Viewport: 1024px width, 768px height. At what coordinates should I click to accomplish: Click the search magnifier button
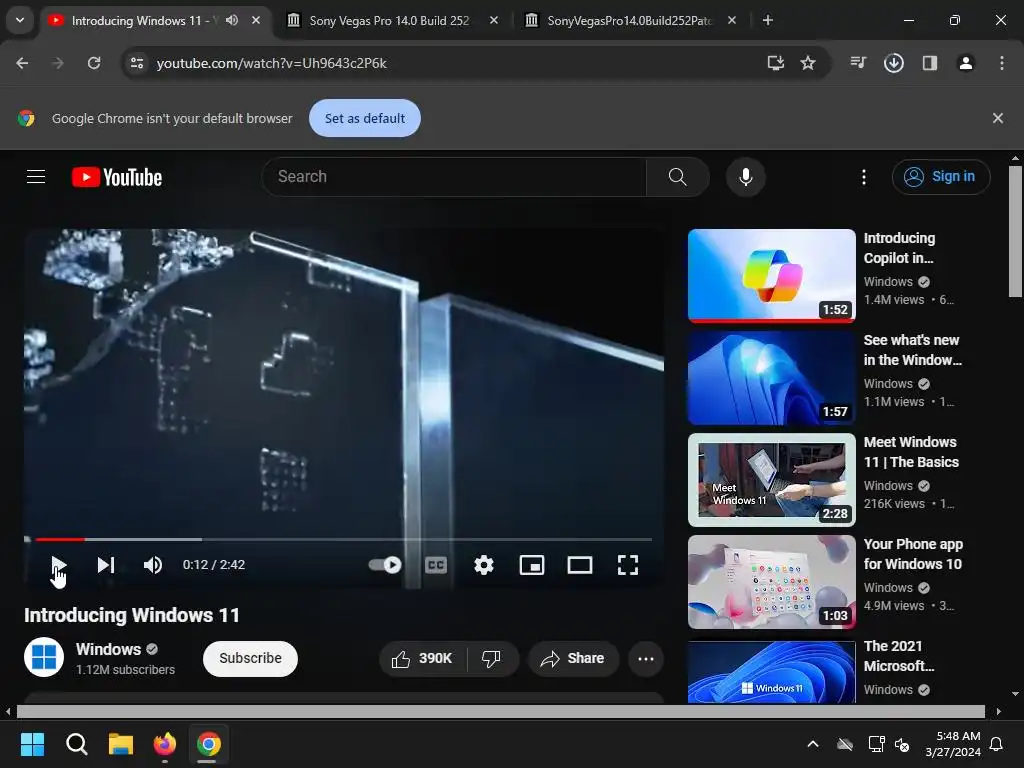[677, 176]
